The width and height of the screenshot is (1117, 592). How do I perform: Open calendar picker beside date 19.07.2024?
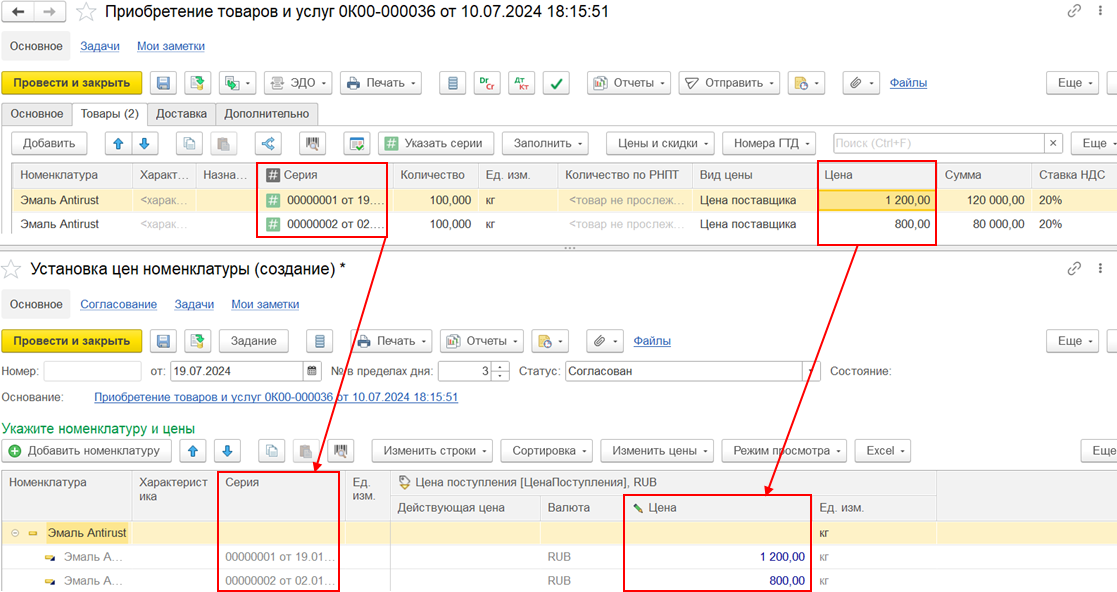(x=313, y=371)
